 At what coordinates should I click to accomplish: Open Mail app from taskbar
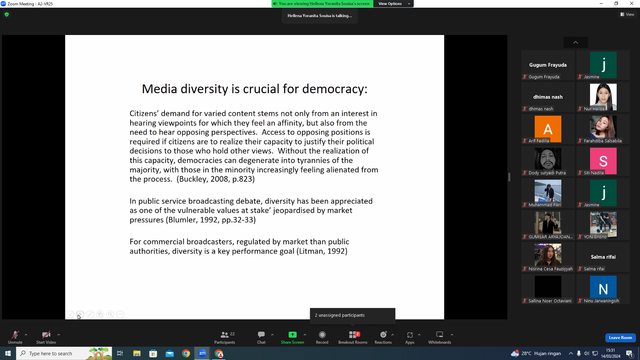pyautogui.click(x=170, y=353)
